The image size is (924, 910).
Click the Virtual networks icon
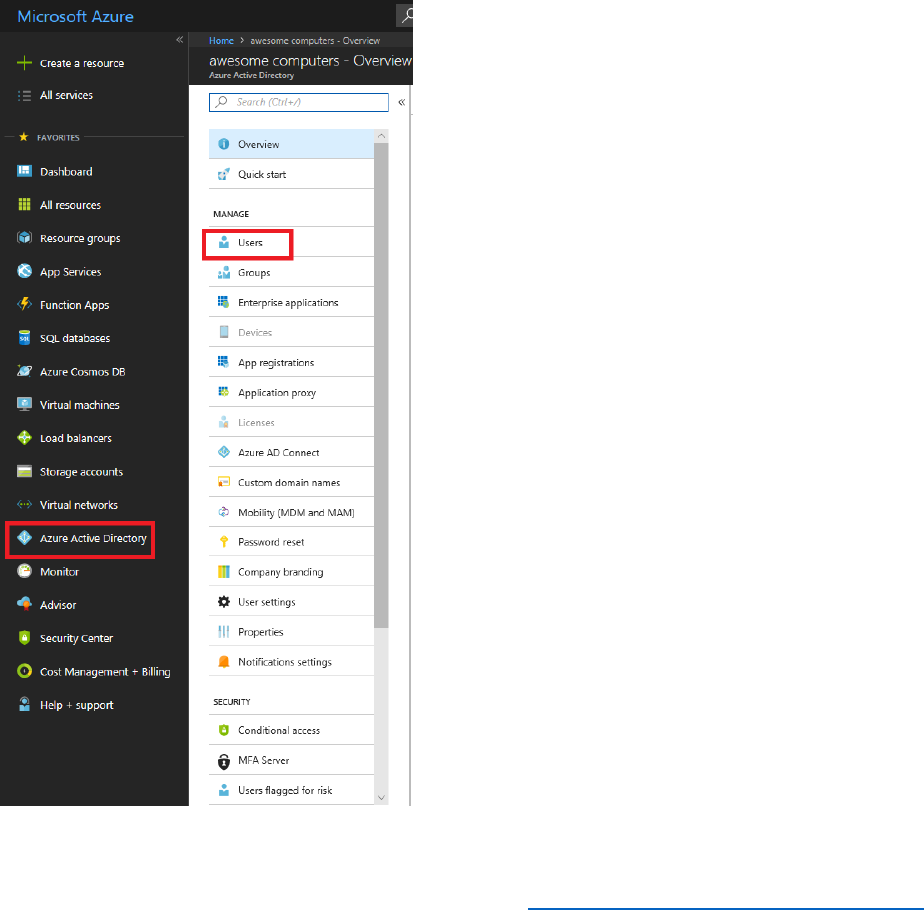pyautogui.click(x=24, y=505)
